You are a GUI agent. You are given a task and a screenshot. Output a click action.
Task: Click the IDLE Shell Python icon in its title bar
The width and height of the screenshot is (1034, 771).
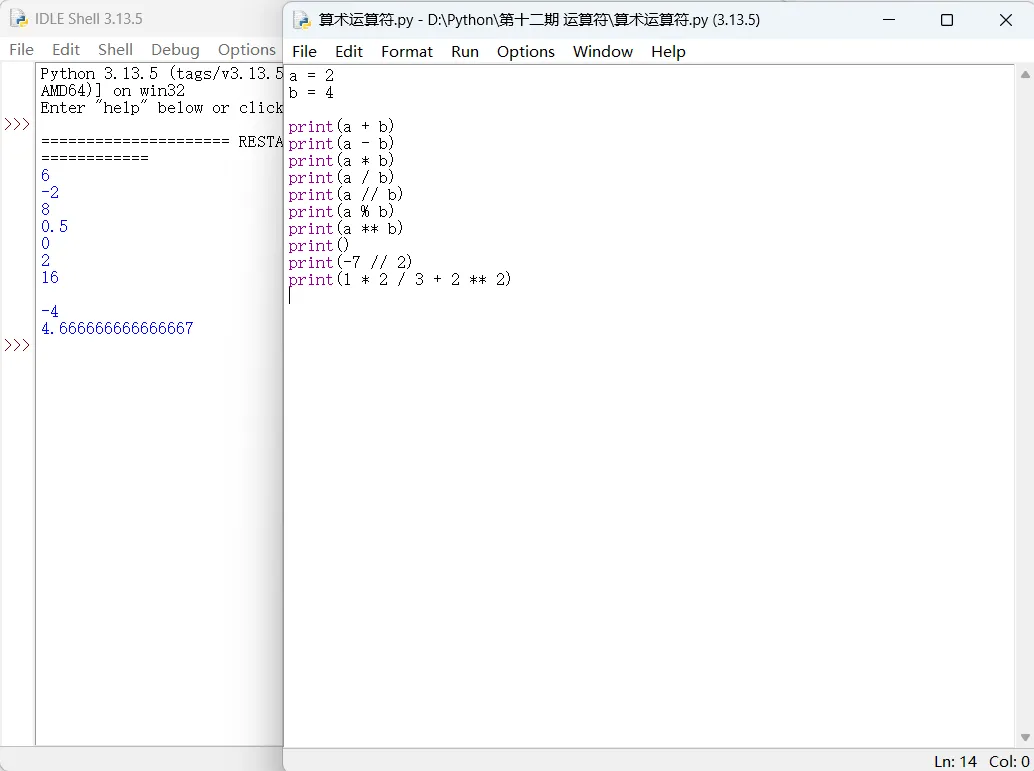tap(18, 18)
